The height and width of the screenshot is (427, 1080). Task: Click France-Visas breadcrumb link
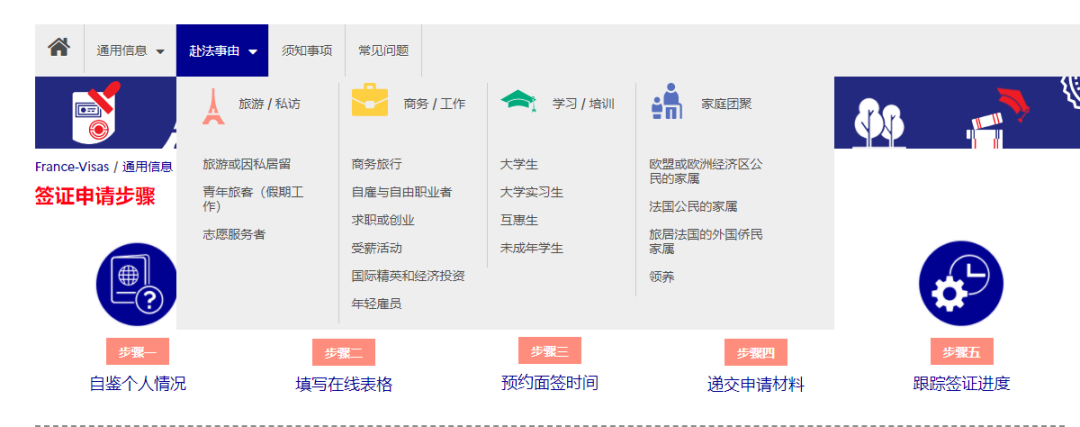(x=71, y=167)
